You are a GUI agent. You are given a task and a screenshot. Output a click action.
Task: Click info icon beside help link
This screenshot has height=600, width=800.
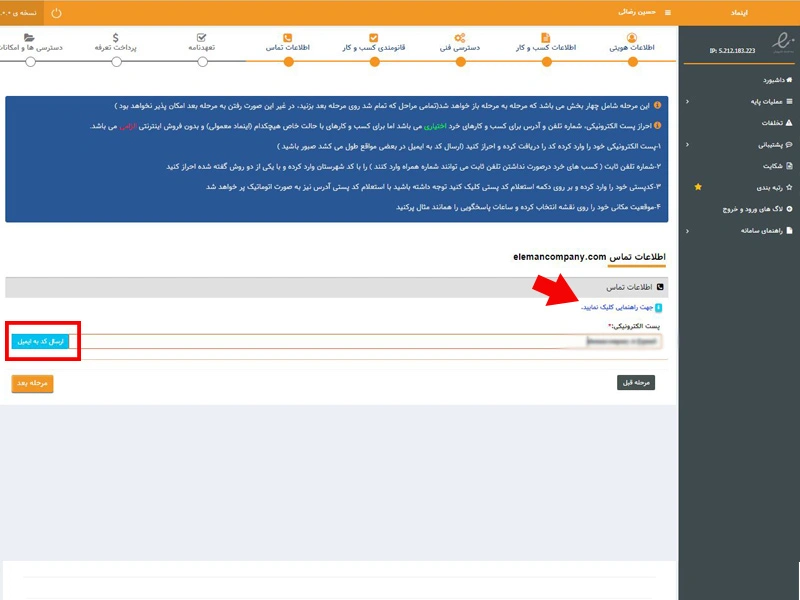click(x=658, y=307)
